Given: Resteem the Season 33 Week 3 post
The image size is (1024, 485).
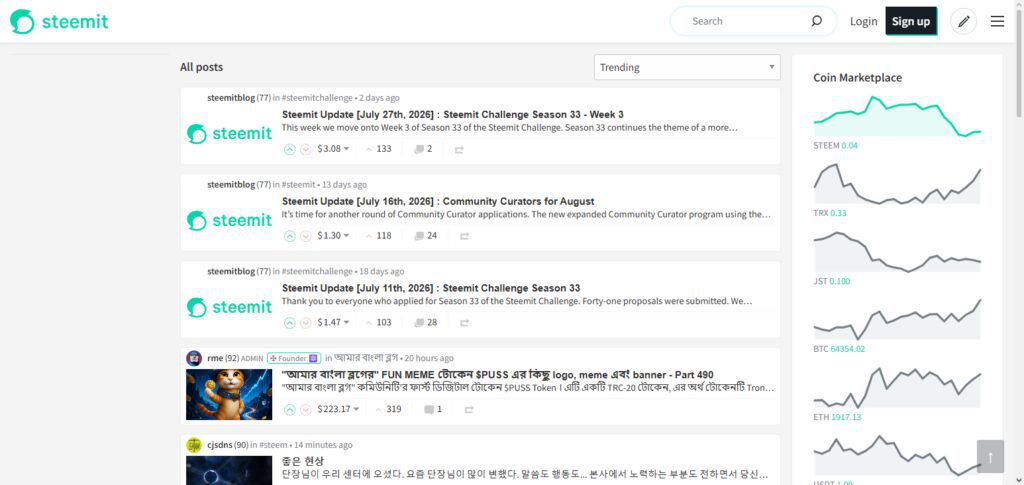Looking at the screenshot, I should 459,149.
